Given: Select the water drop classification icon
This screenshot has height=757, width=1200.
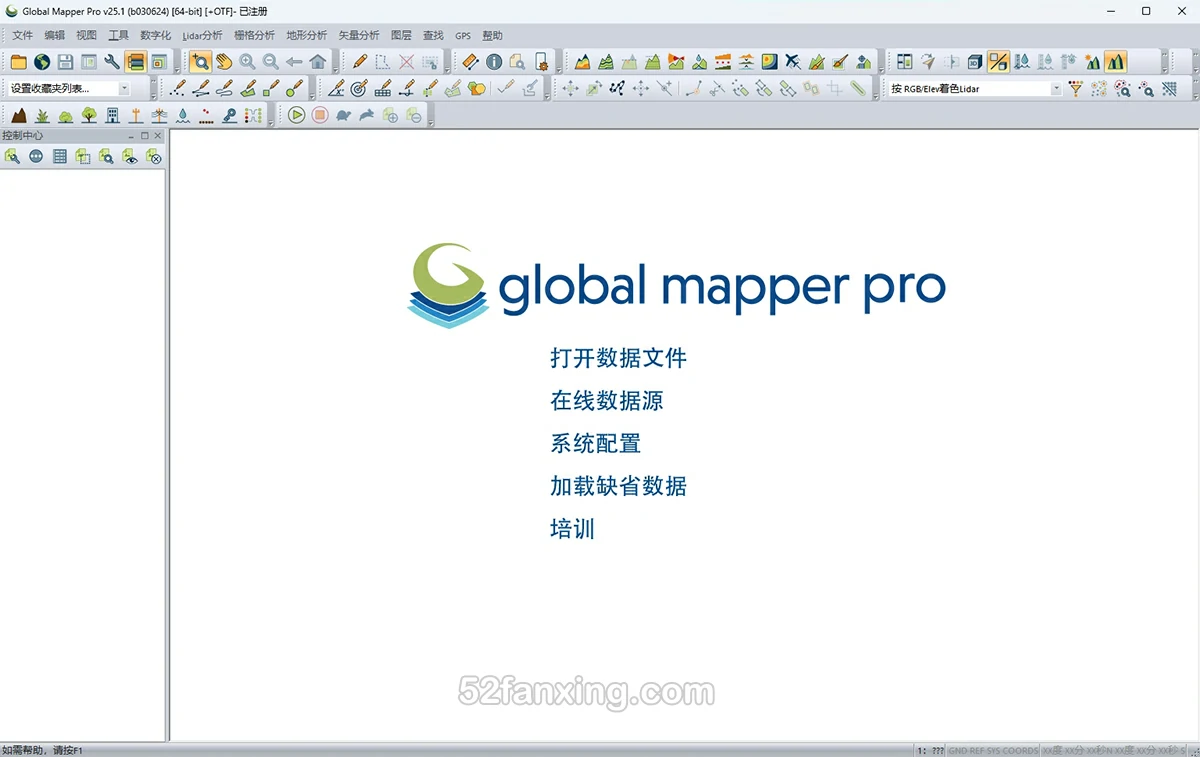Looking at the screenshot, I should pyautogui.click(x=182, y=115).
